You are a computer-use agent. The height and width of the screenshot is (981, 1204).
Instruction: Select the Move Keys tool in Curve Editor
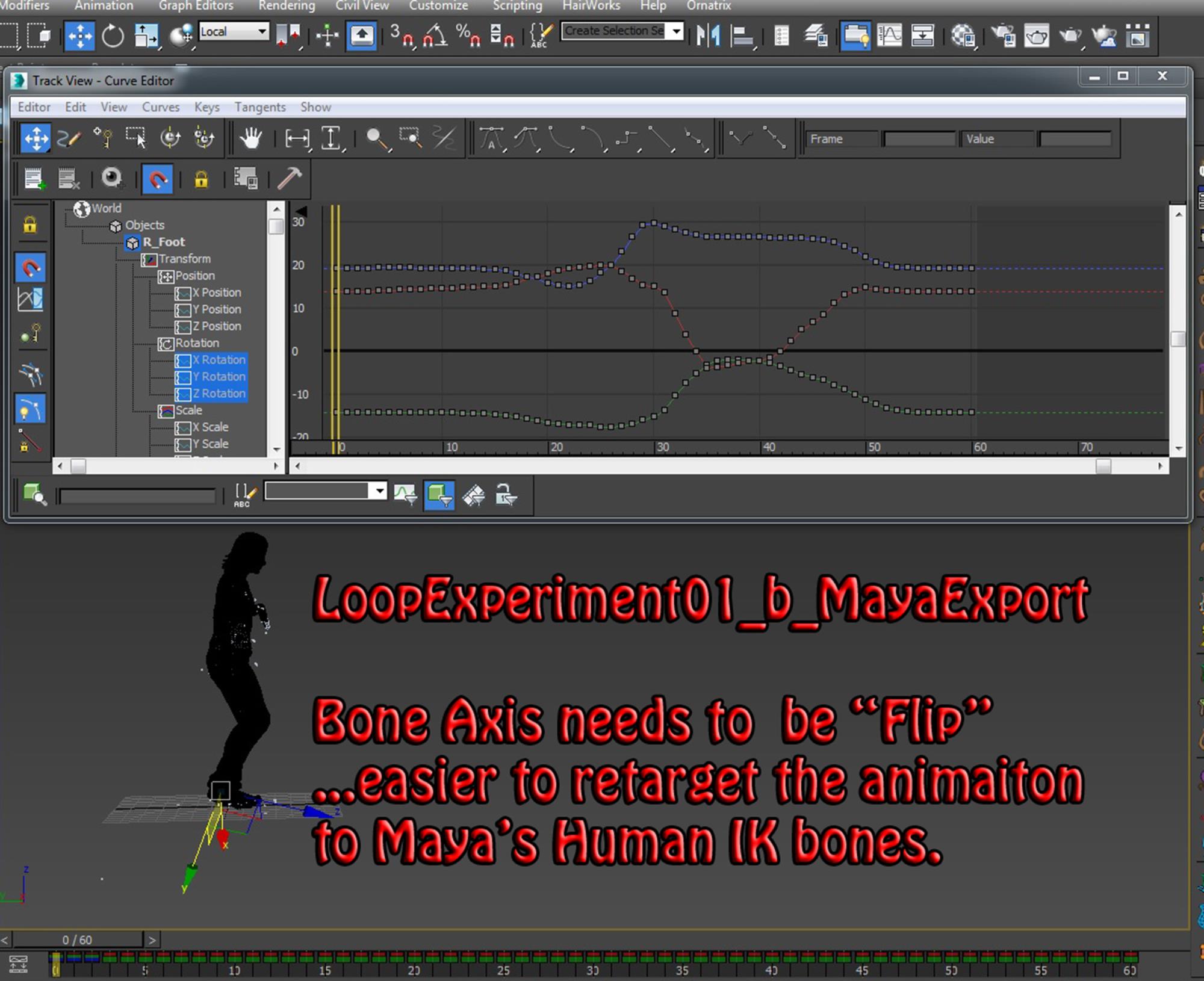pyautogui.click(x=36, y=138)
